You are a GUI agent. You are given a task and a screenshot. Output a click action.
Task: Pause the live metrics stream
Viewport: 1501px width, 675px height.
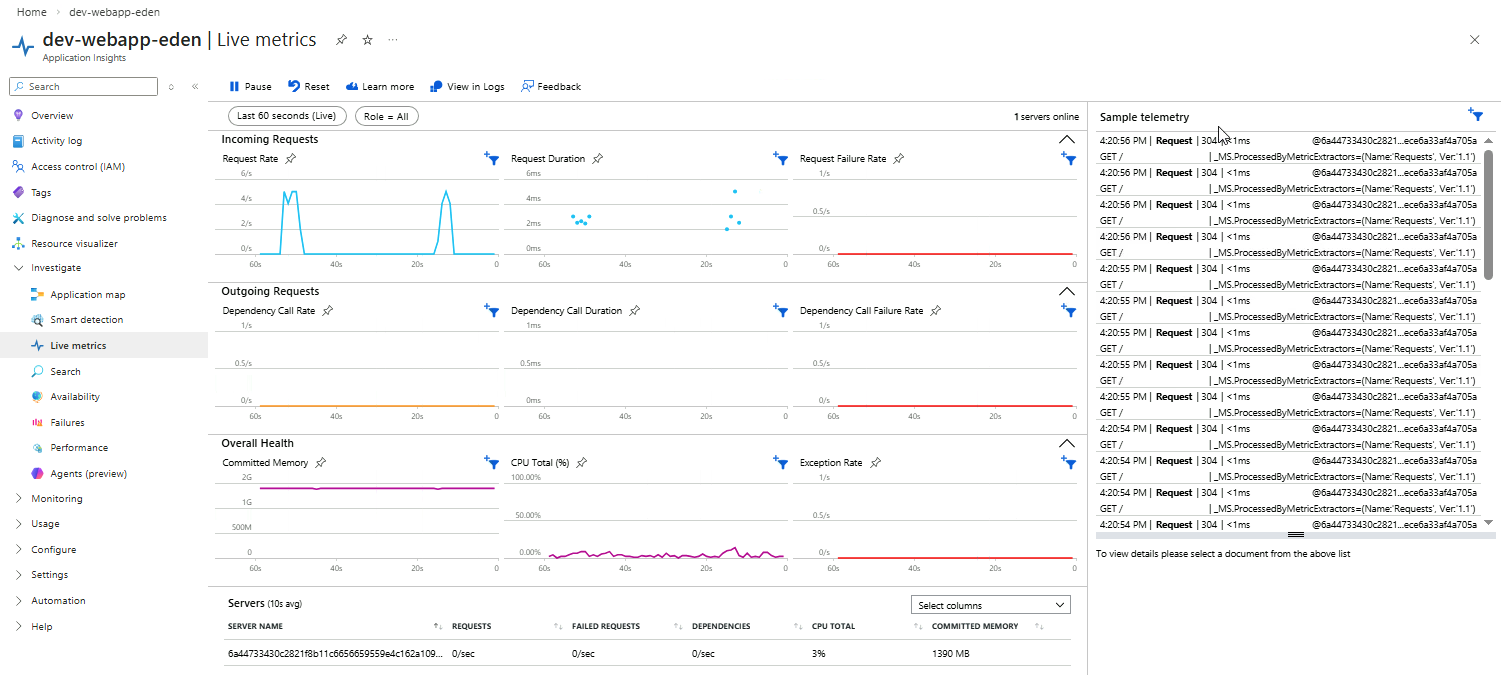tap(250, 87)
